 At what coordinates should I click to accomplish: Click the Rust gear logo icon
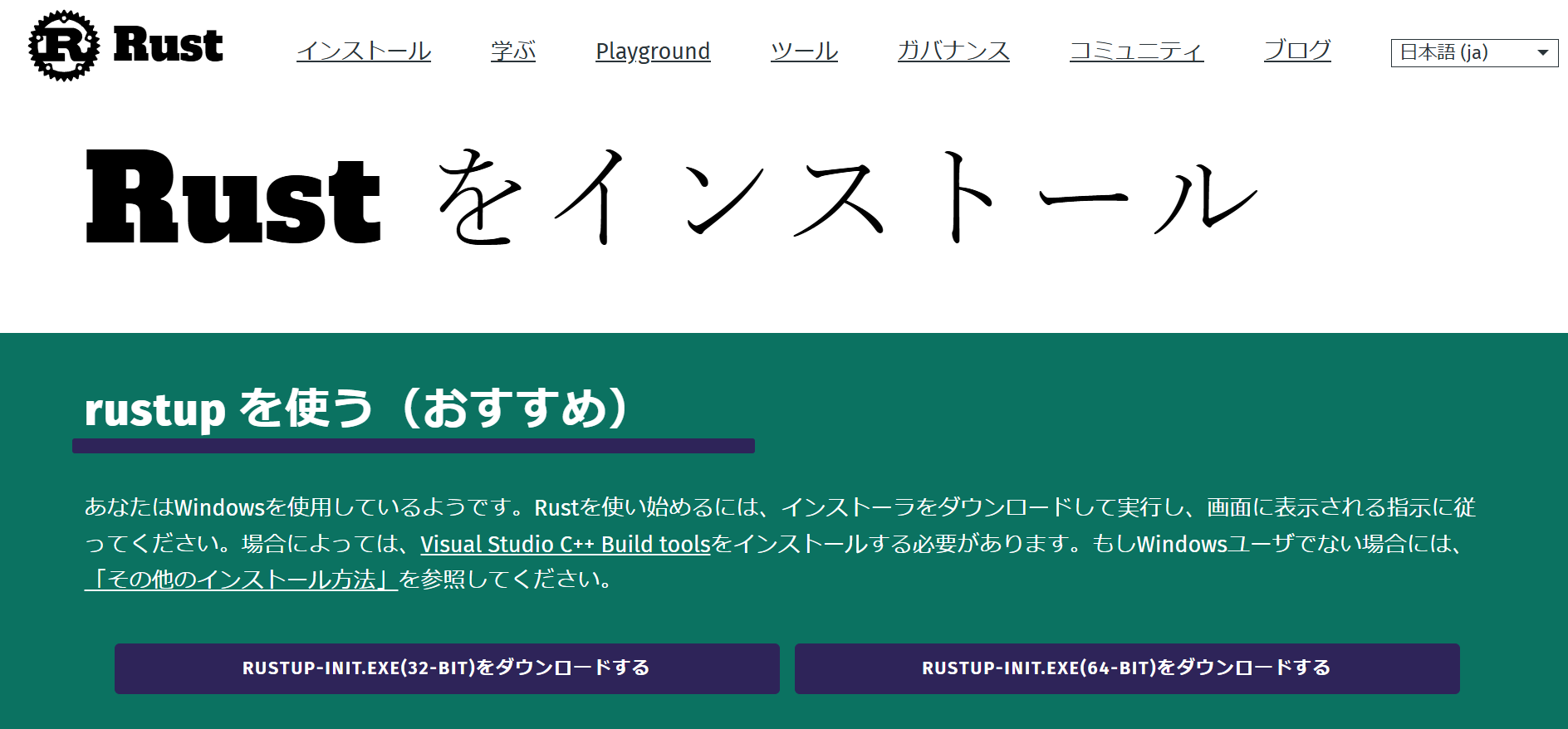point(64,46)
